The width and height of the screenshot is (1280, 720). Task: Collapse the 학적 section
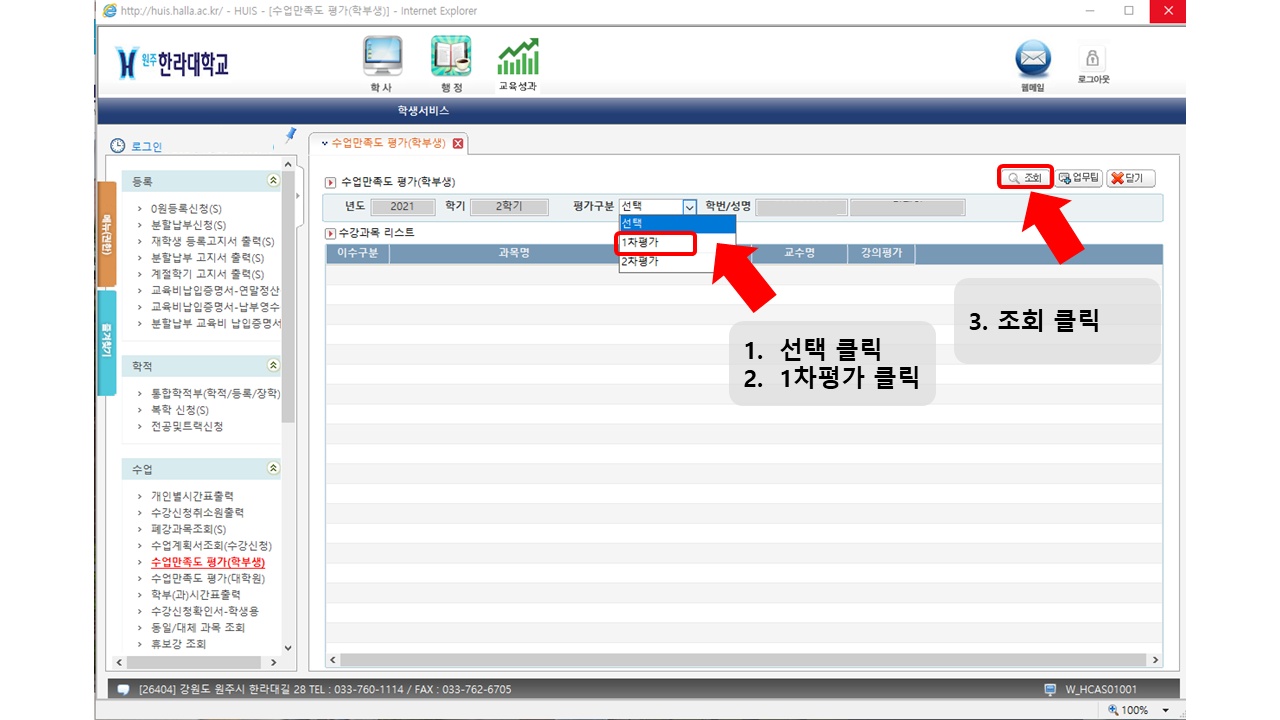tap(273, 366)
